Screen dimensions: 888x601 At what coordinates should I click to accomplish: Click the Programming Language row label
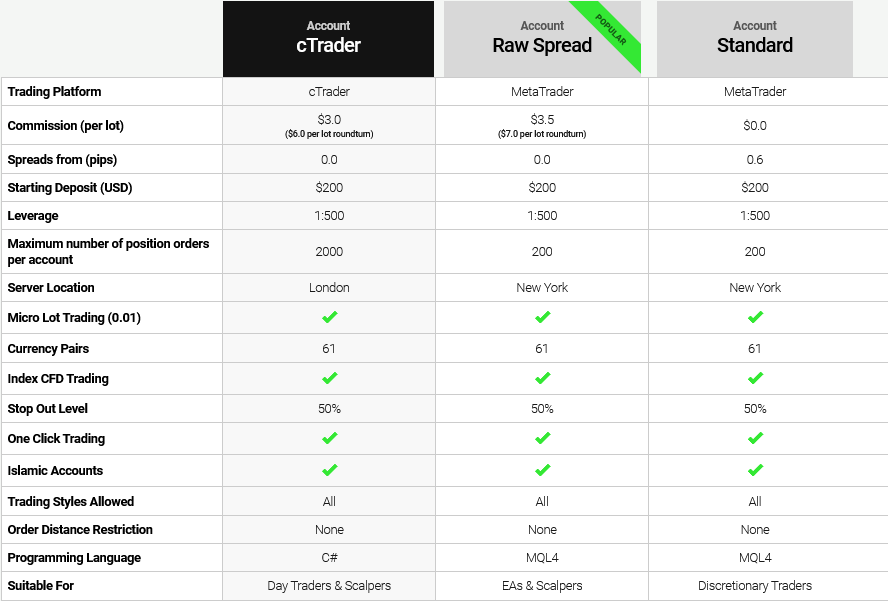click(74, 558)
